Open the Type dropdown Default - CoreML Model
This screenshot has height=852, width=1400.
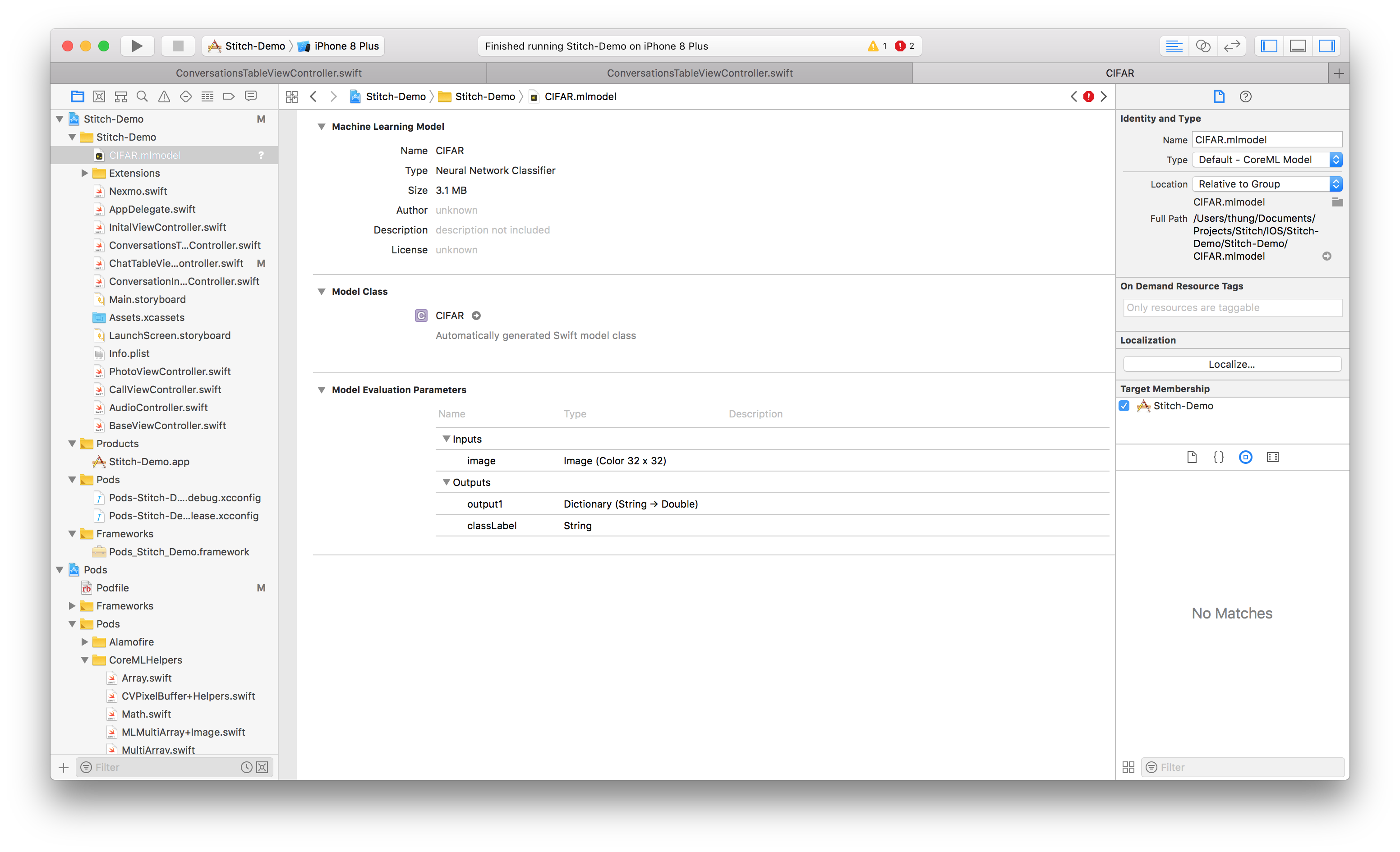pyautogui.click(x=1267, y=160)
